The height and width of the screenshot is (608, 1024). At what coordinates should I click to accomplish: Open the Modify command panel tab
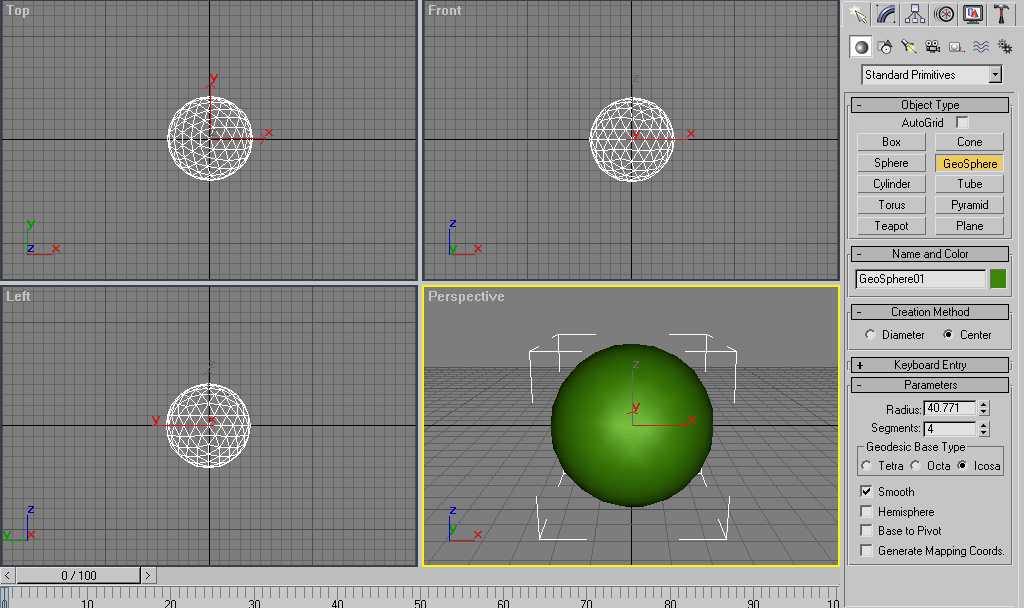[x=886, y=14]
